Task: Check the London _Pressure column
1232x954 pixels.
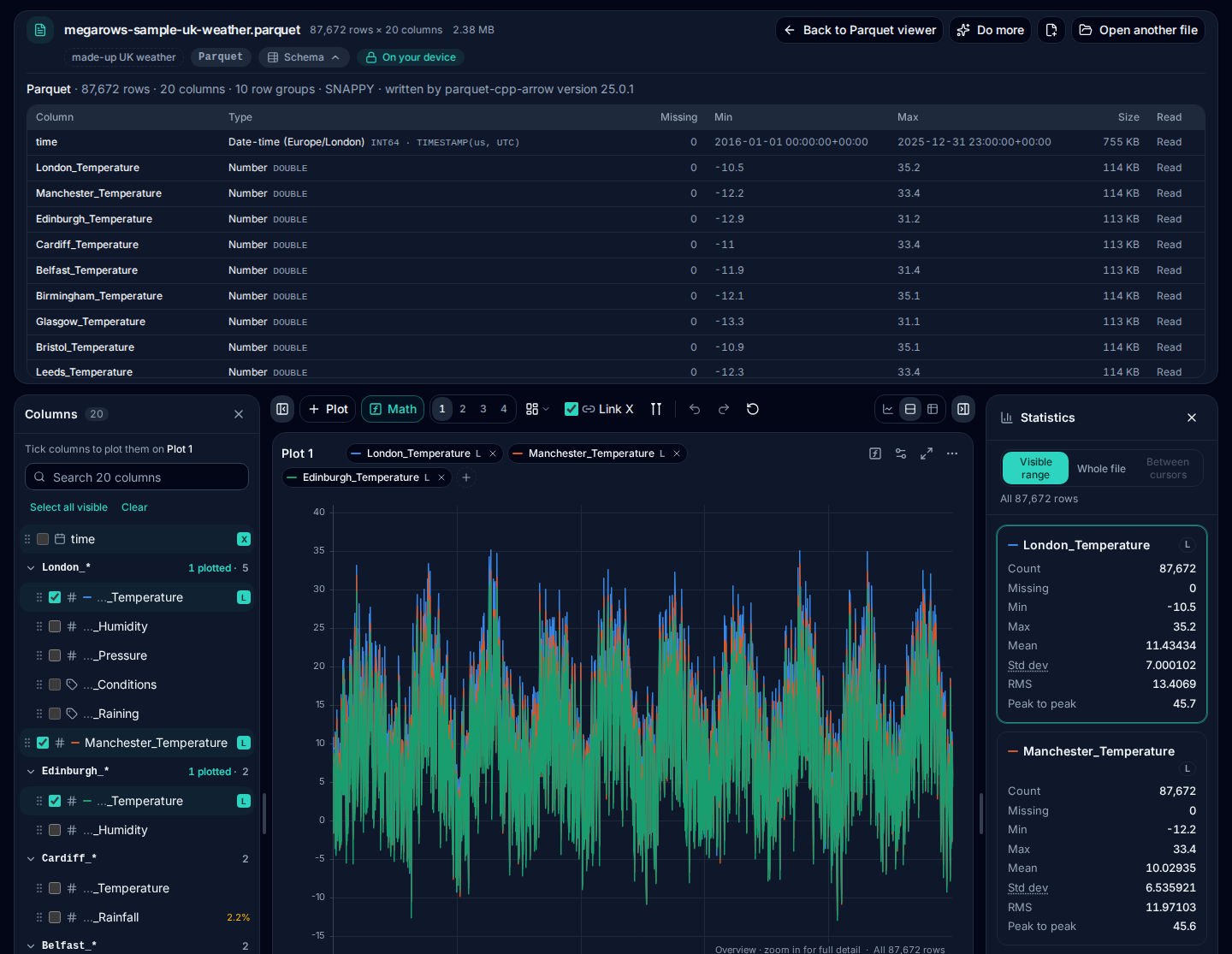Action: click(x=55, y=655)
